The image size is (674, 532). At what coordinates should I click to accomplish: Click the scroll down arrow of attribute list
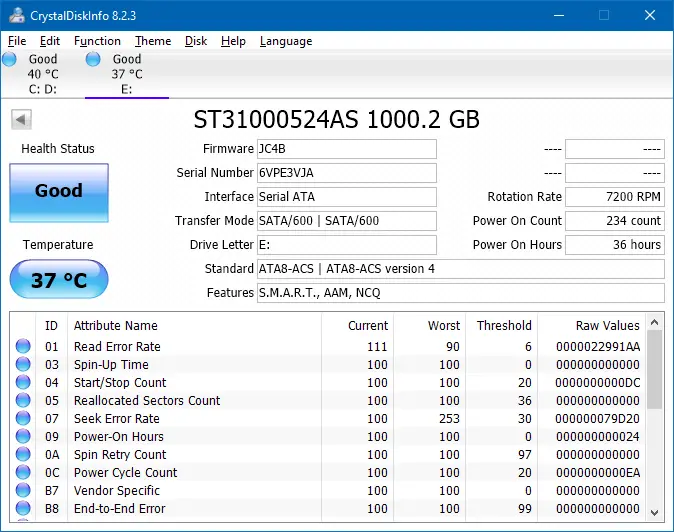655,512
